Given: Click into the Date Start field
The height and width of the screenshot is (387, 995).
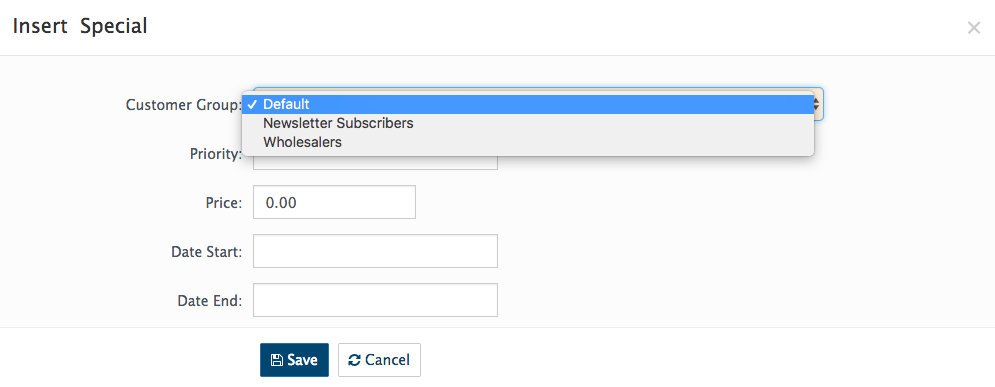Looking at the screenshot, I should point(375,251).
